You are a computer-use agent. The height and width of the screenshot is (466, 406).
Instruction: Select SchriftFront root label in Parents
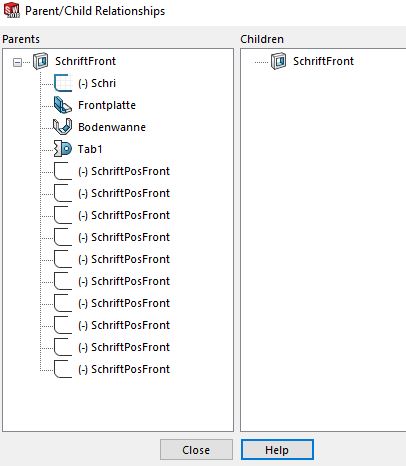(85, 61)
